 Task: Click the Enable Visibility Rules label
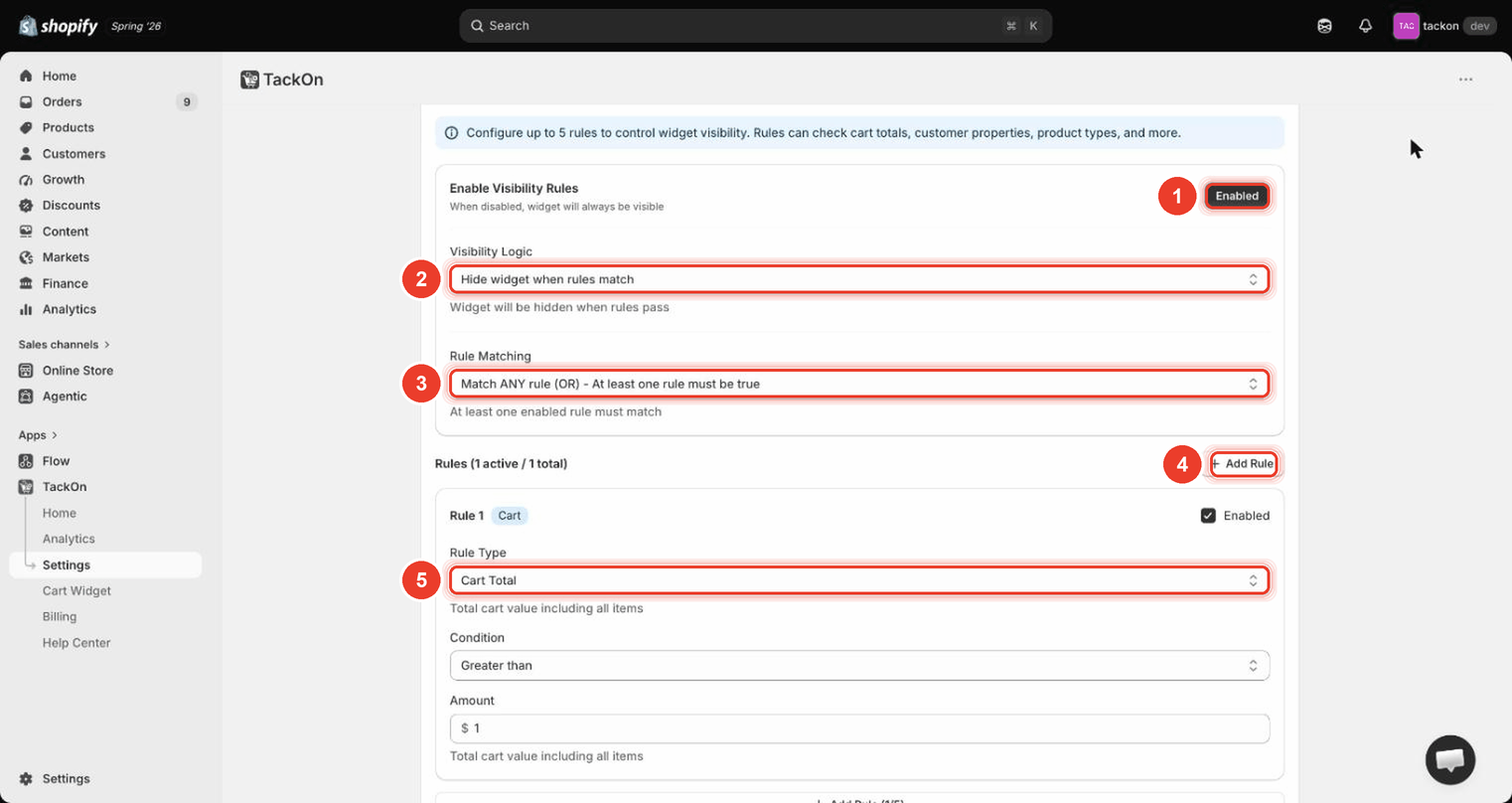point(514,188)
